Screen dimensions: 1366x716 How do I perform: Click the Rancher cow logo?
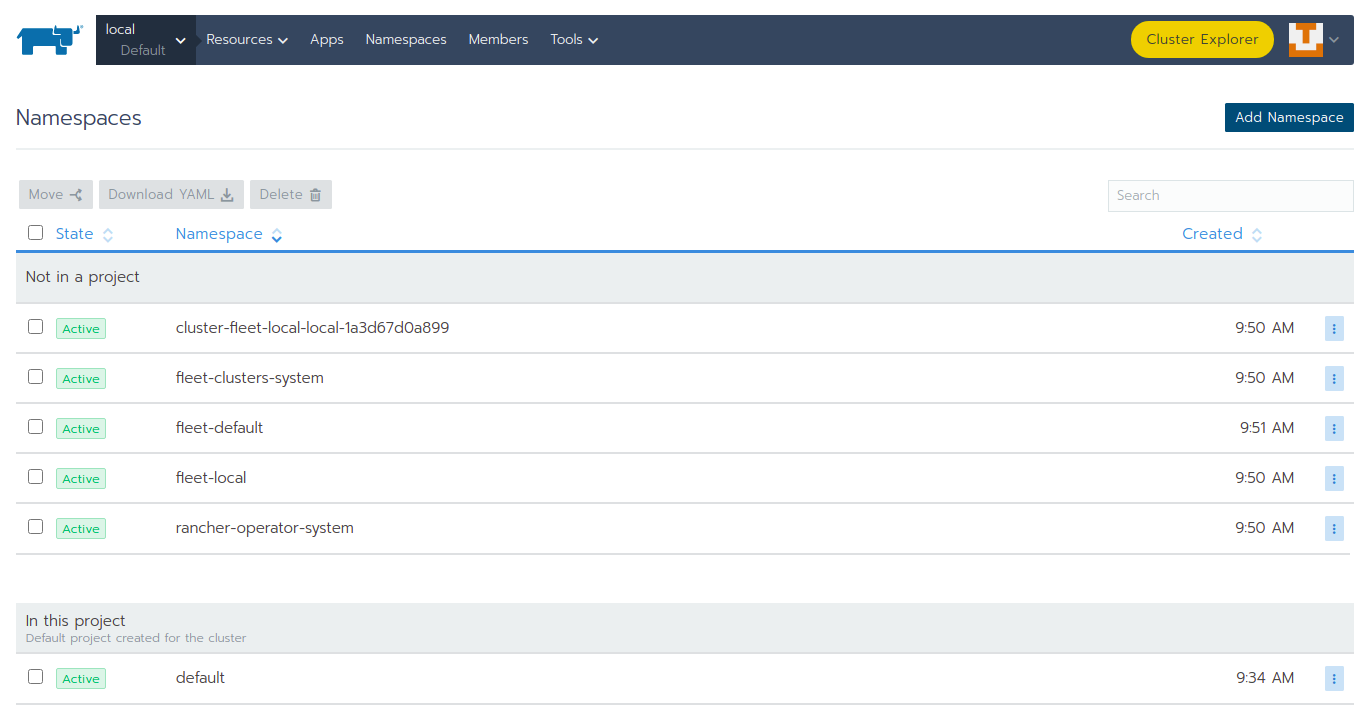tap(48, 40)
